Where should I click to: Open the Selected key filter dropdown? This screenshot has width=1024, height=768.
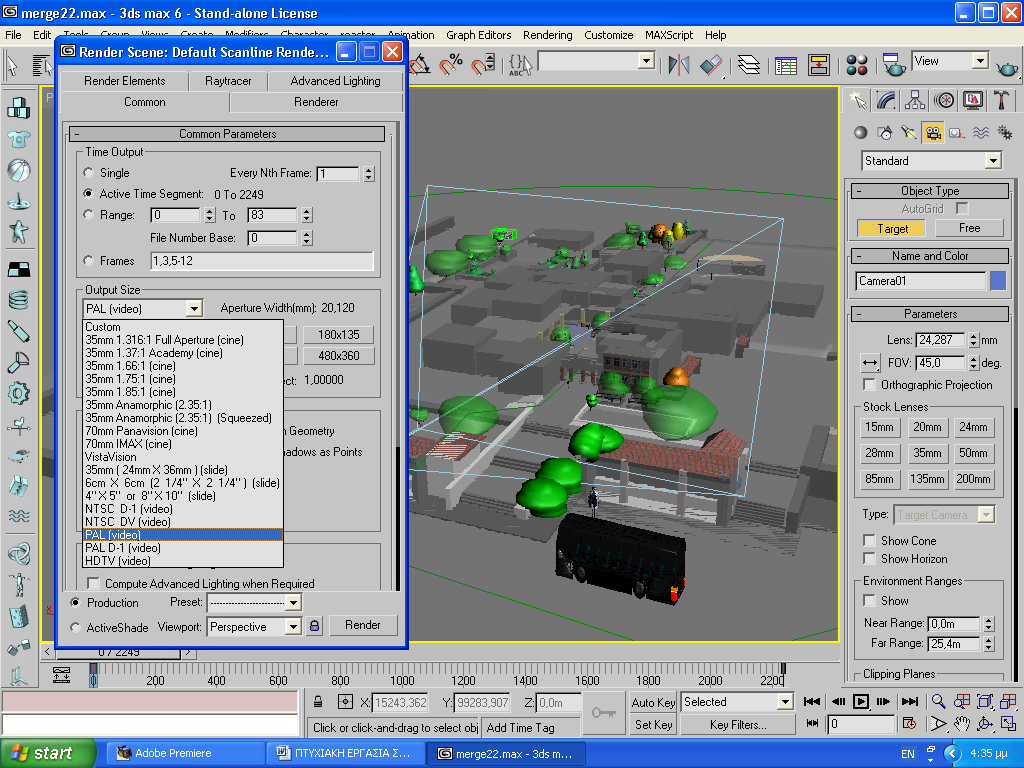coord(737,702)
